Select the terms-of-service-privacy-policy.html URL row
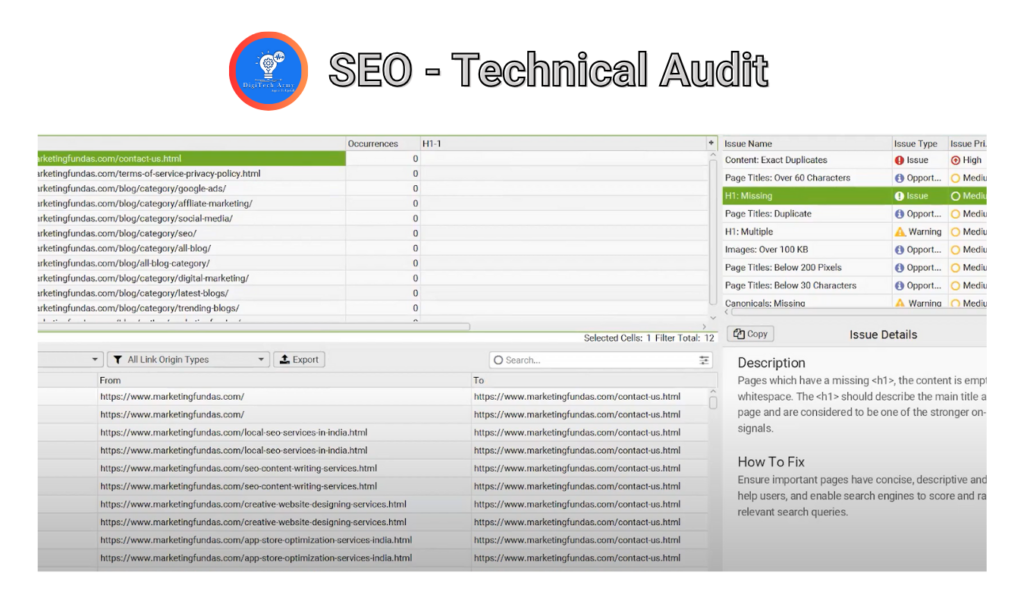Image resolution: width=1024 pixels, height=607 pixels. click(x=190, y=173)
